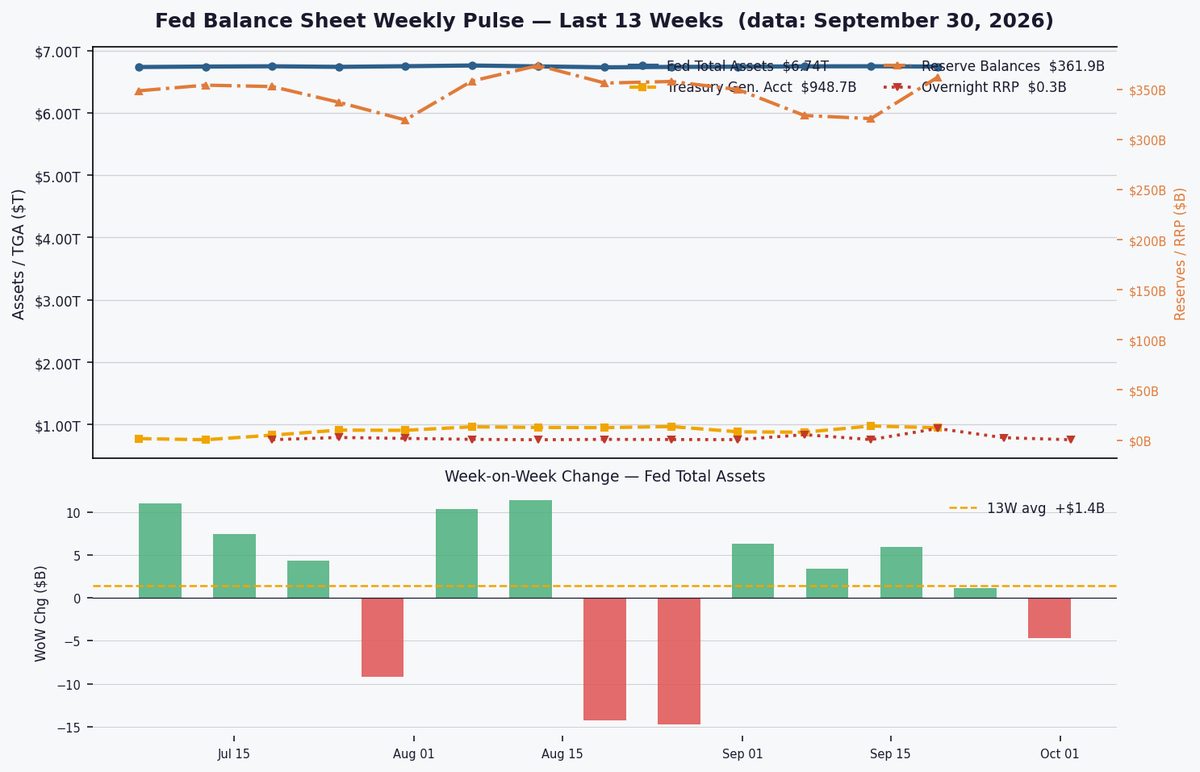Click the '$0B' right axis tick
1200x772 pixels.
pos(1141,441)
